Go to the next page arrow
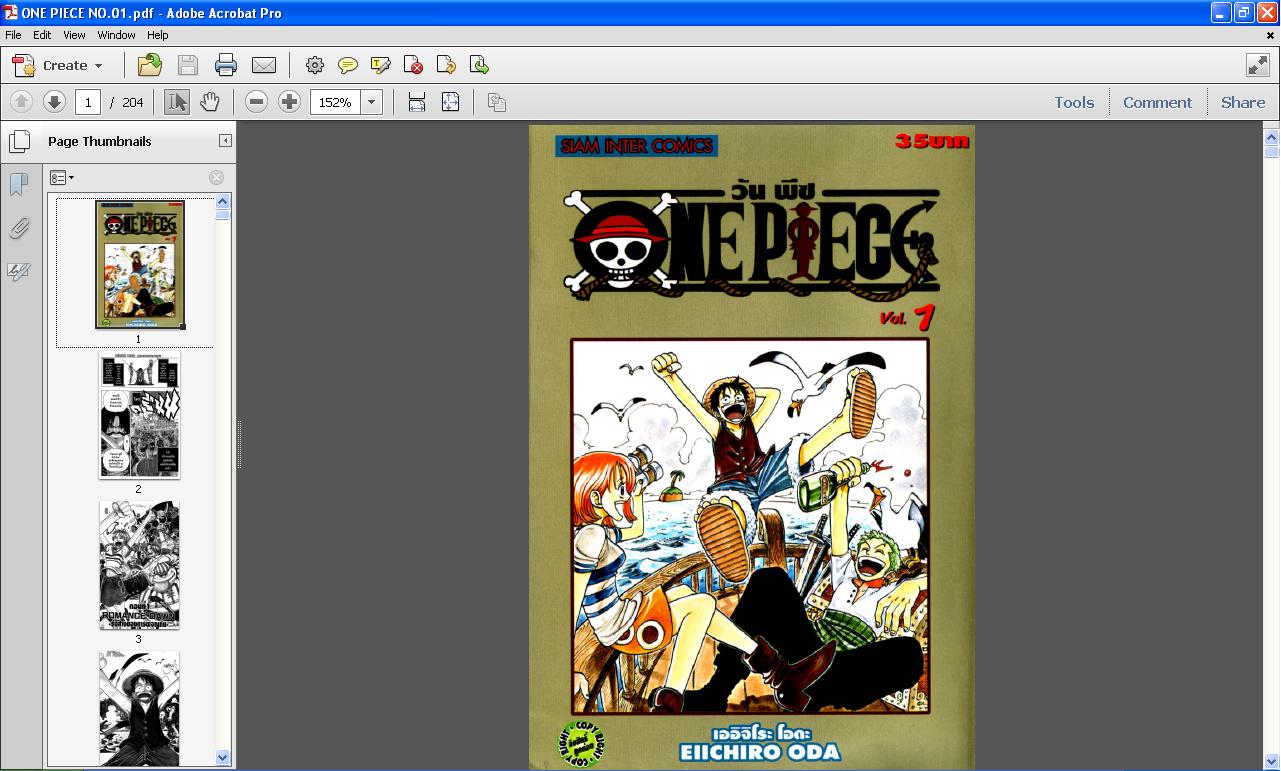 tap(54, 102)
